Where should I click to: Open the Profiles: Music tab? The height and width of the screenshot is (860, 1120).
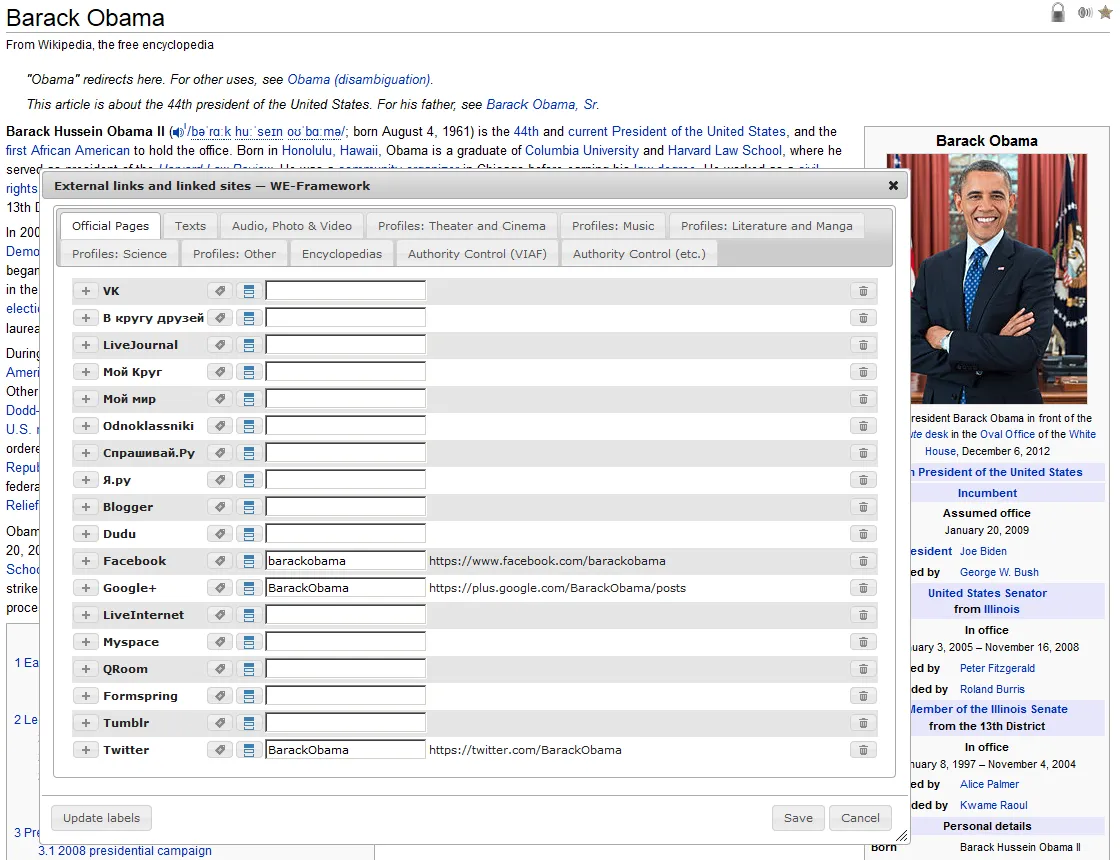pyautogui.click(x=613, y=226)
